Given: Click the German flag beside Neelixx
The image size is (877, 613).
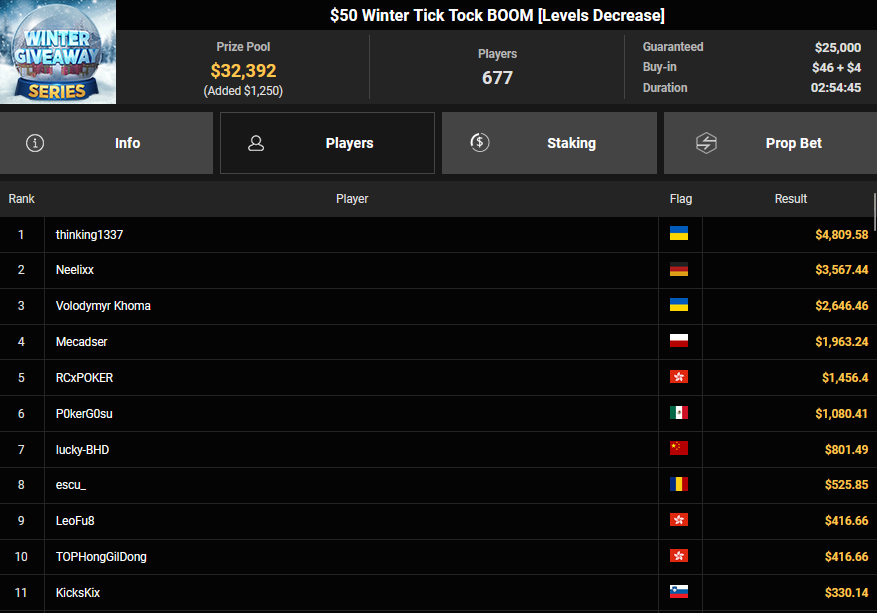Looking at the screenshot, I should [x=679, y=270].
